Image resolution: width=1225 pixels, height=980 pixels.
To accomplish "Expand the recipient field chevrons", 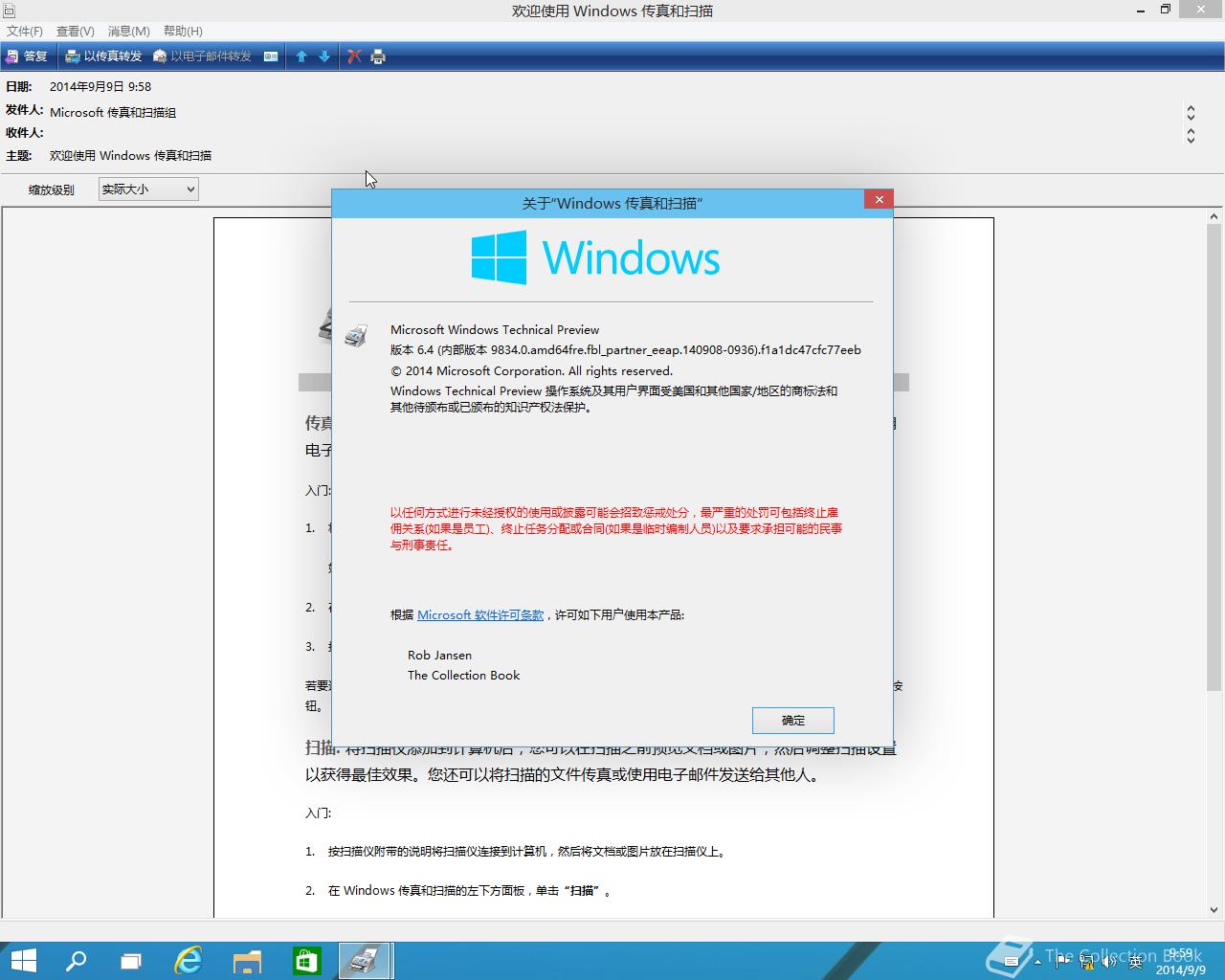I will click(x=1191, y=136).
